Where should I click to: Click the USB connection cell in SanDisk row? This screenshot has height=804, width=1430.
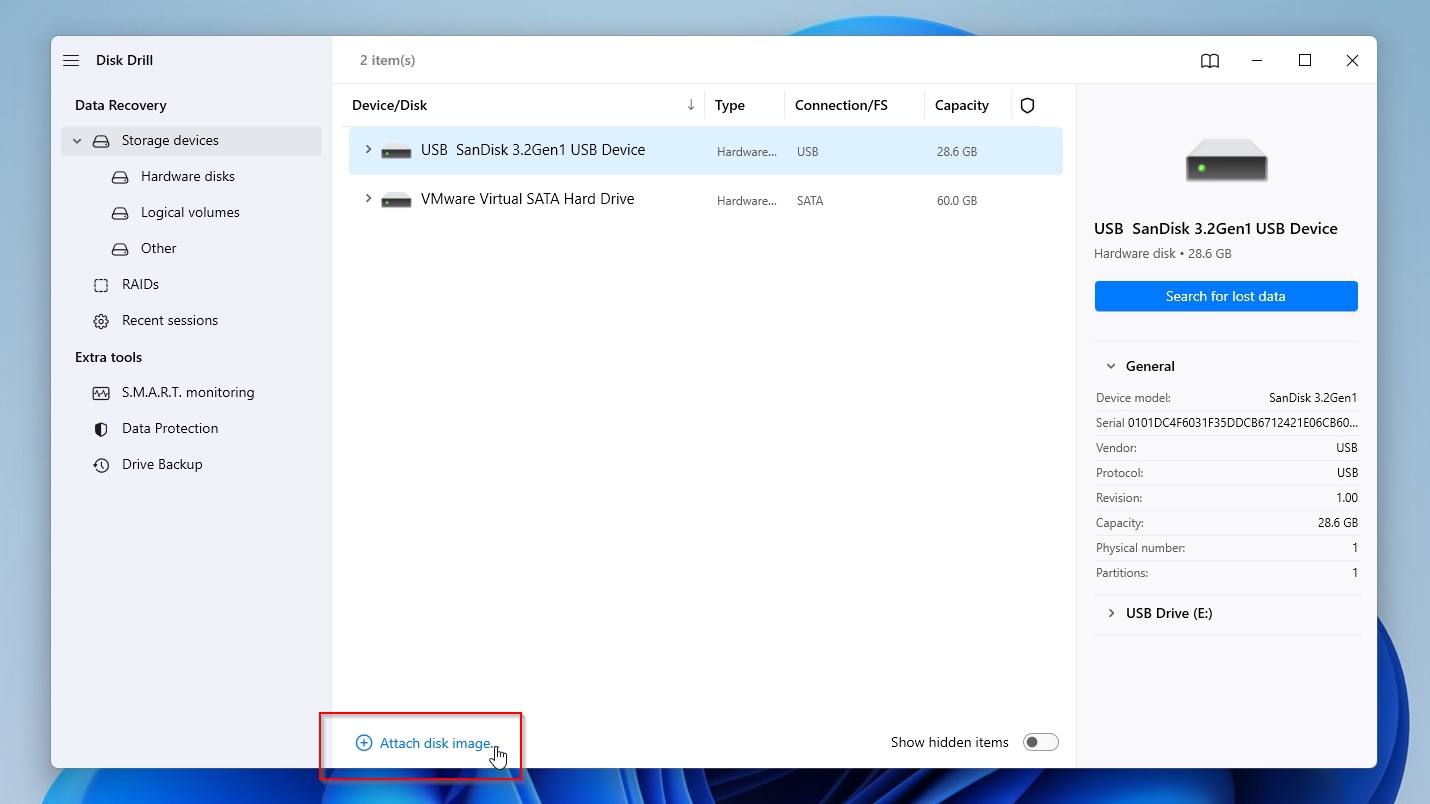point(808,152)
